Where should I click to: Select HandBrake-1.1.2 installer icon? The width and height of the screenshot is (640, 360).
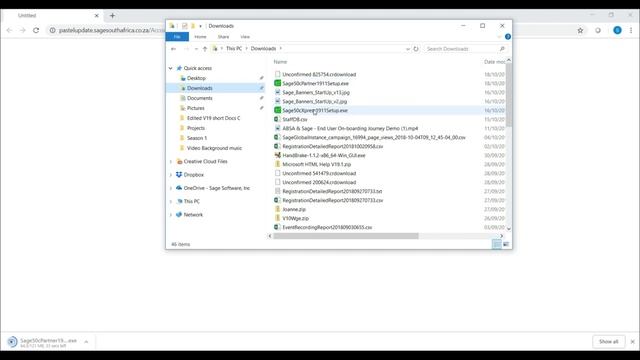pos(278,155)
